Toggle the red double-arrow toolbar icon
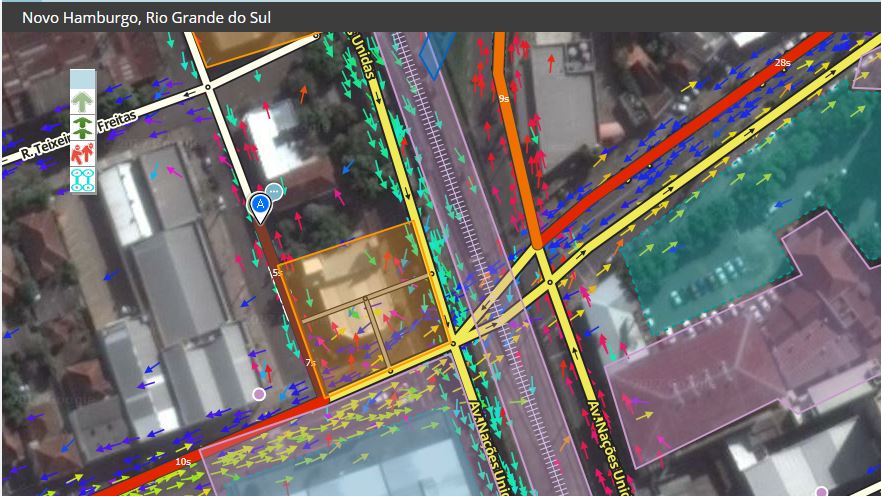Image resolution: width=881 pixels, height=496 pixels. 82,153
